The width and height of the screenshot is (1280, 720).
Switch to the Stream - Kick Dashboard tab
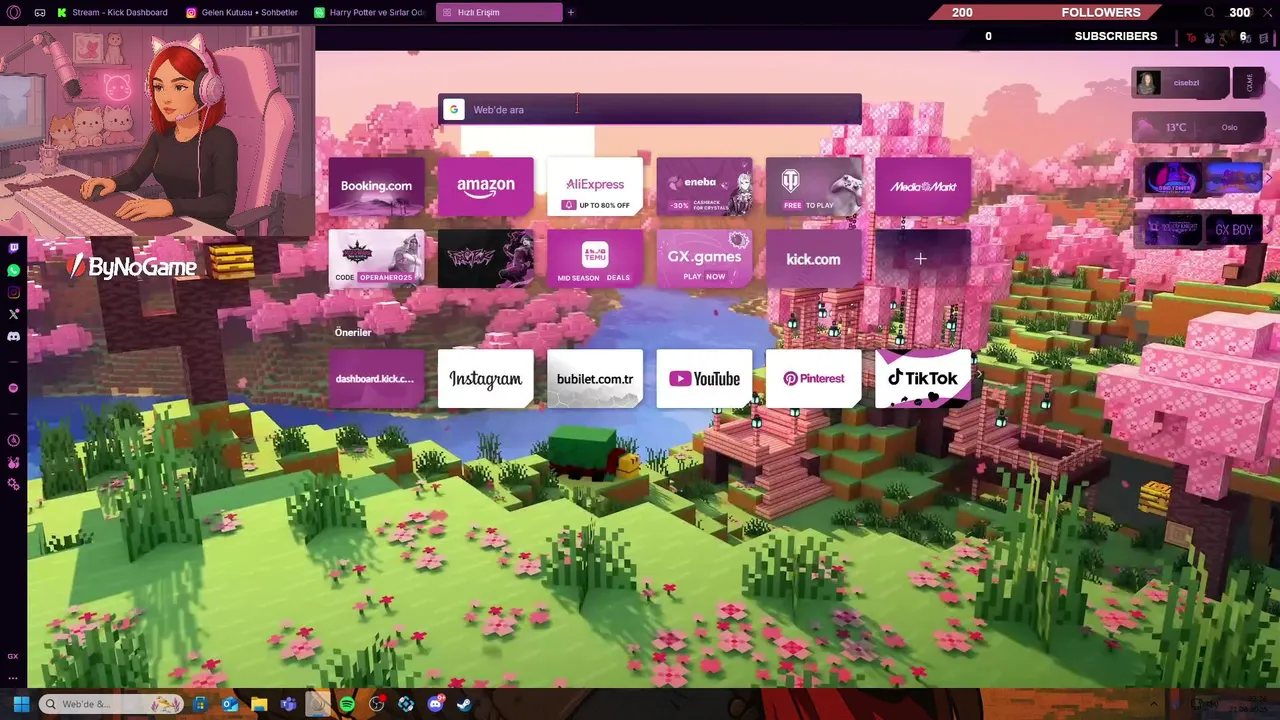[x=113, y=12]
